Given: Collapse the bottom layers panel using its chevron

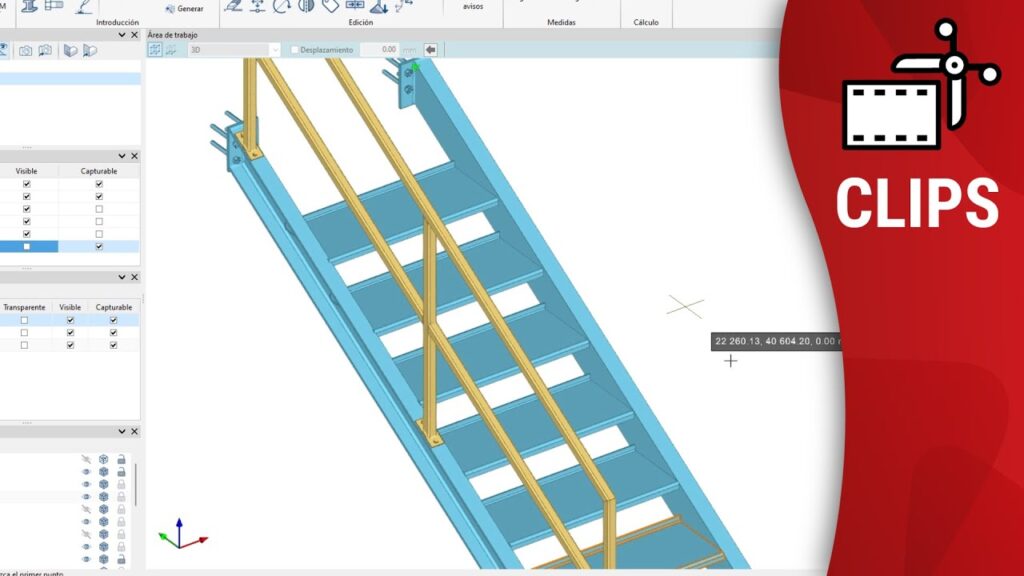Looking at the screenshot, I should click(122, 431).
